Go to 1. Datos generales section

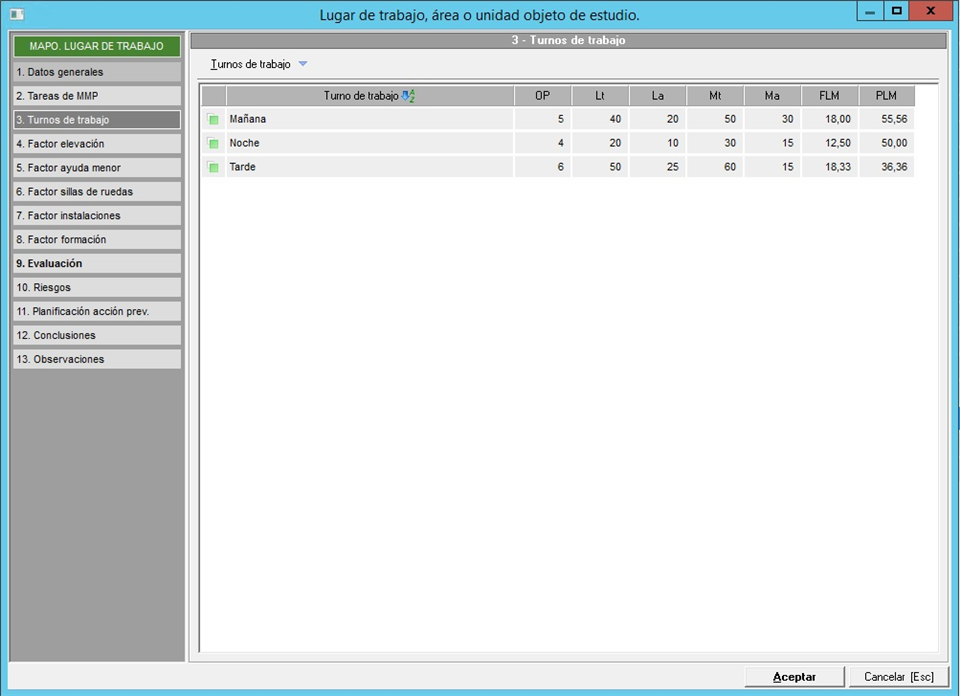(97, 72)
